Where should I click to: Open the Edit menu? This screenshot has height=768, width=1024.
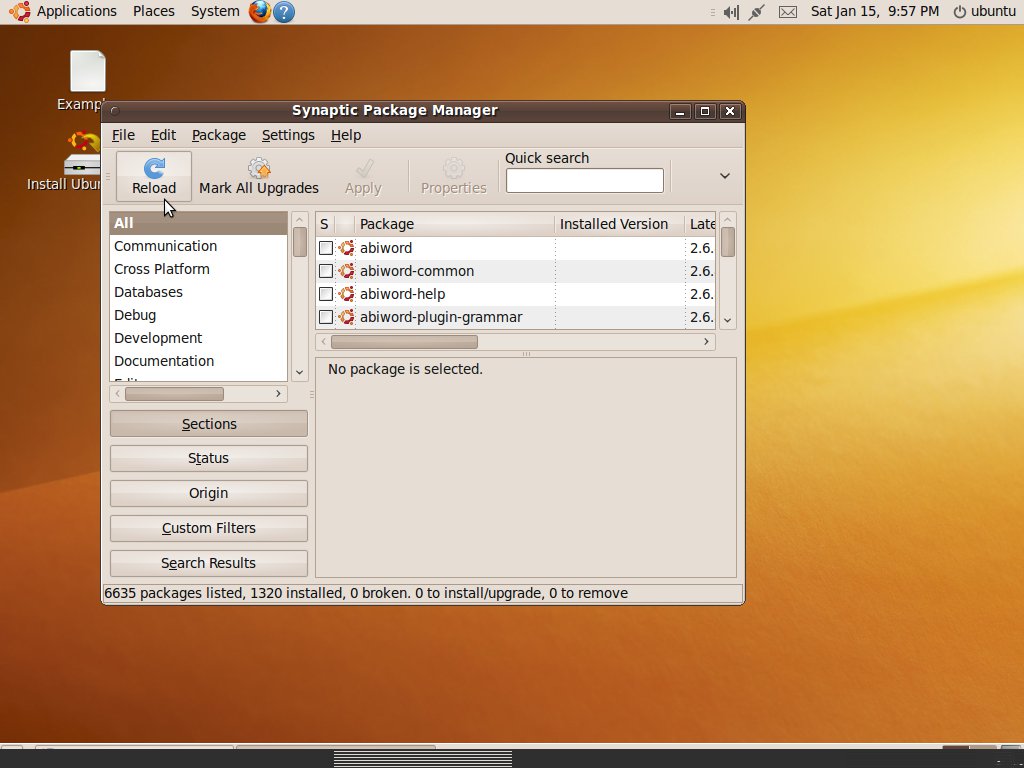[x=163, y=135]
